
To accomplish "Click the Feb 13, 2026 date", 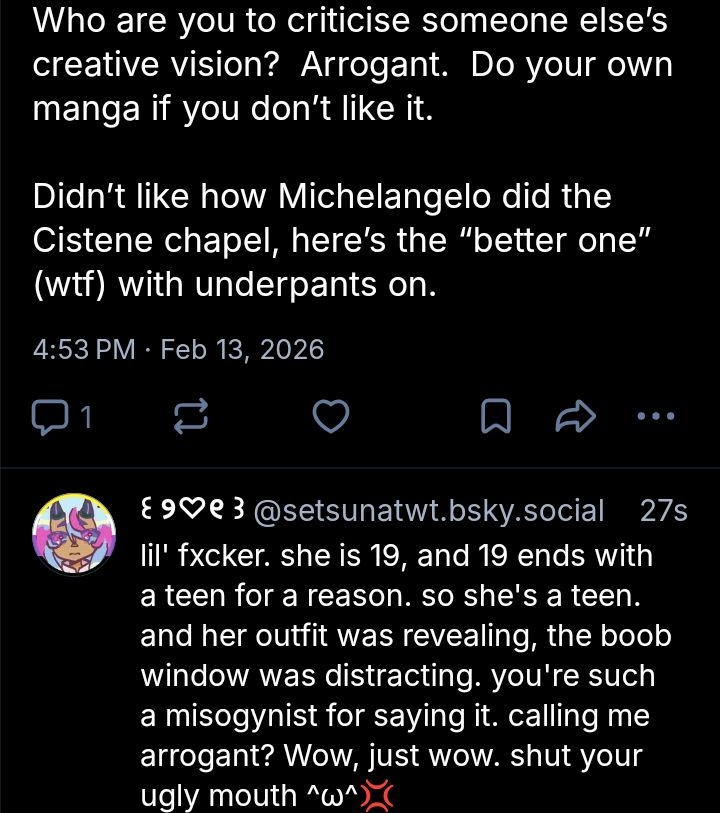I will (x=242, y=349).
